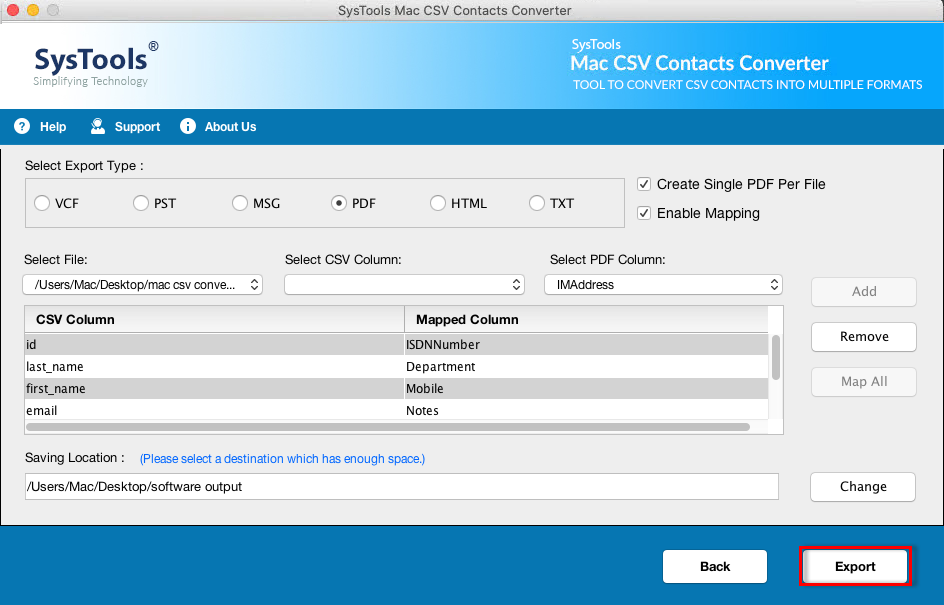Click the Remove button
Screen dimensions: 944x605
pos(864,337)
